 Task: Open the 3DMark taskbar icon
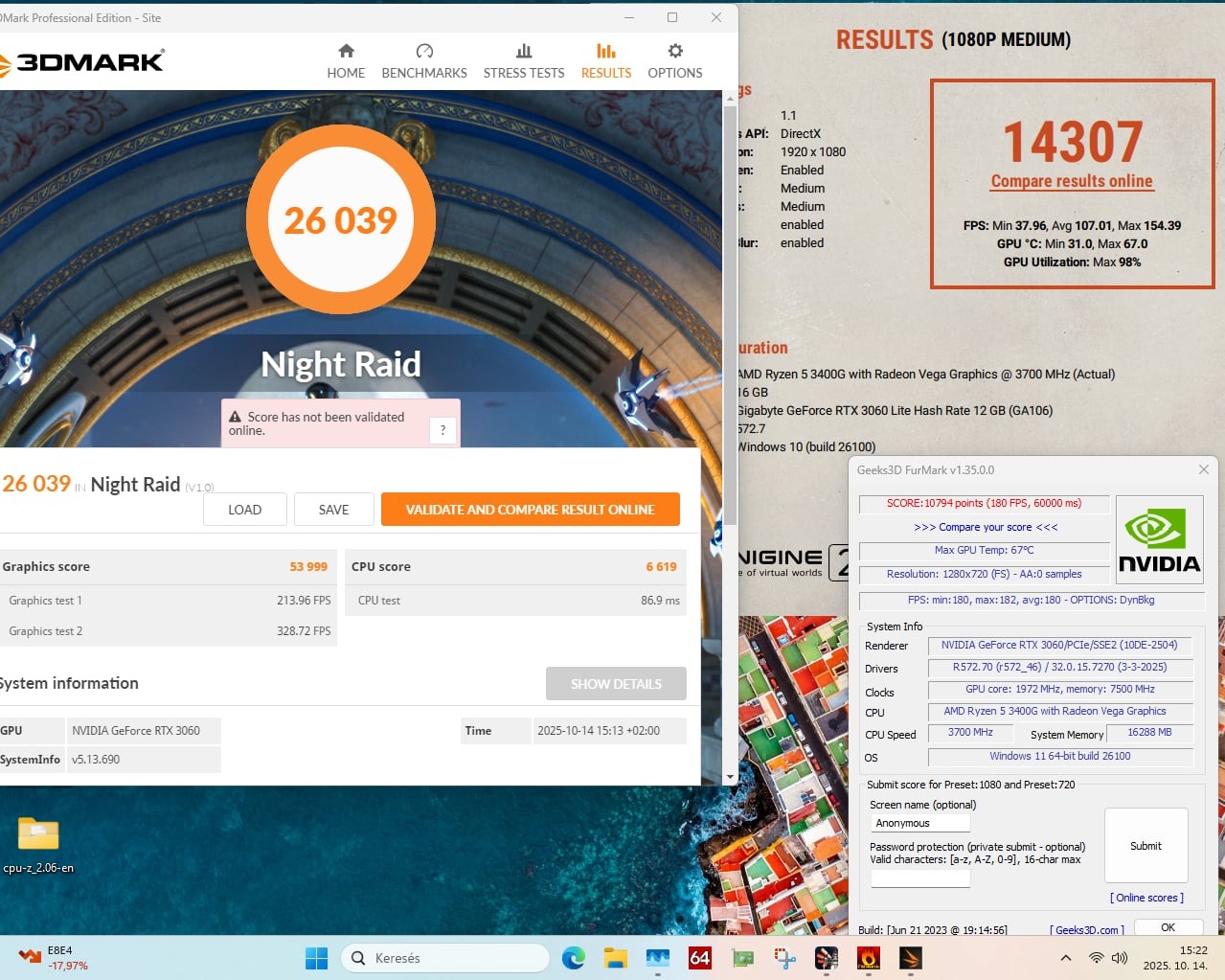[911, 958]
